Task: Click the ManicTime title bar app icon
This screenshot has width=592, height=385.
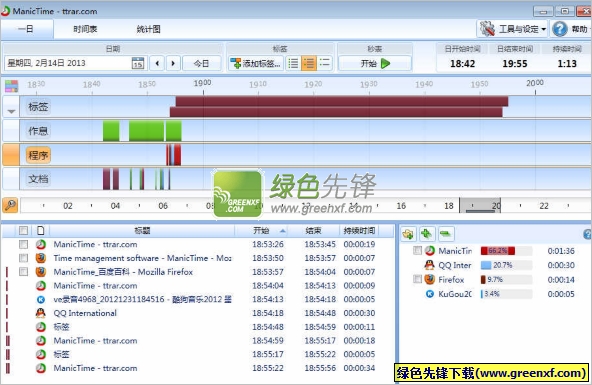Action: (x=5, y=11)
